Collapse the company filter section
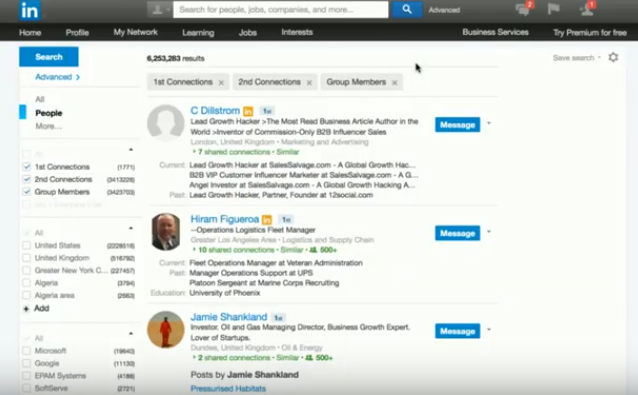The image size is (638, 395). pos(131,334)
